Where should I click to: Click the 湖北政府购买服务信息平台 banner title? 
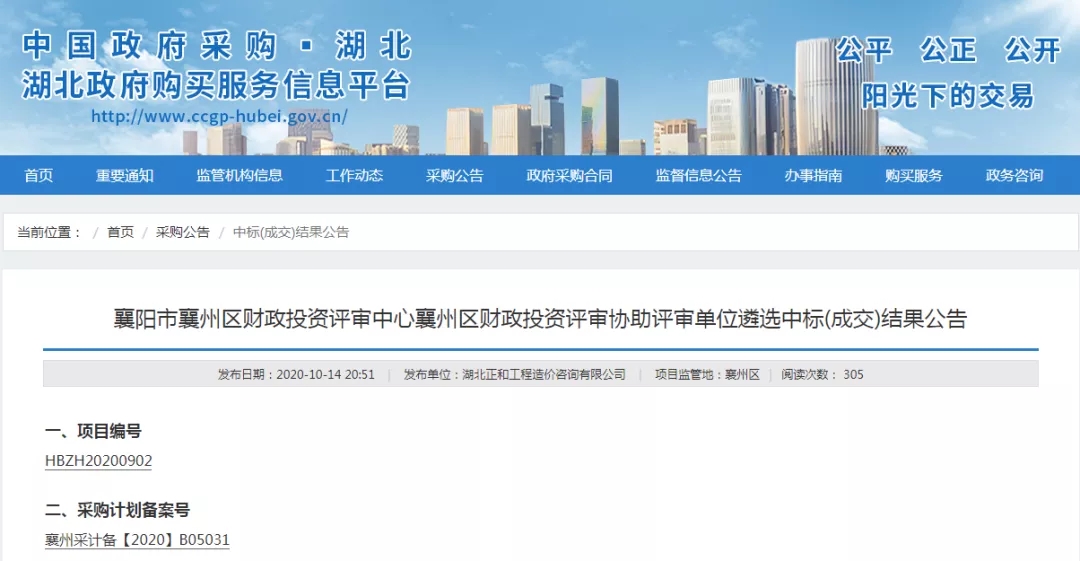[216, 85]
